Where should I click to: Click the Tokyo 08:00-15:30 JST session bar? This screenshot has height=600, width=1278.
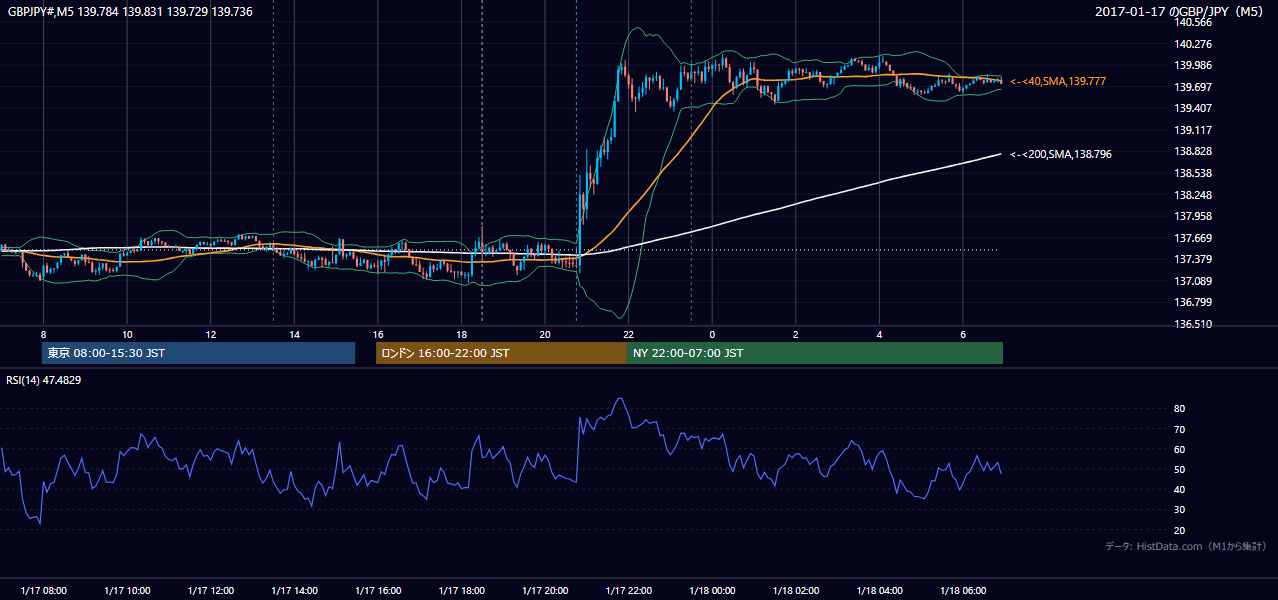(x=198, y=353)
